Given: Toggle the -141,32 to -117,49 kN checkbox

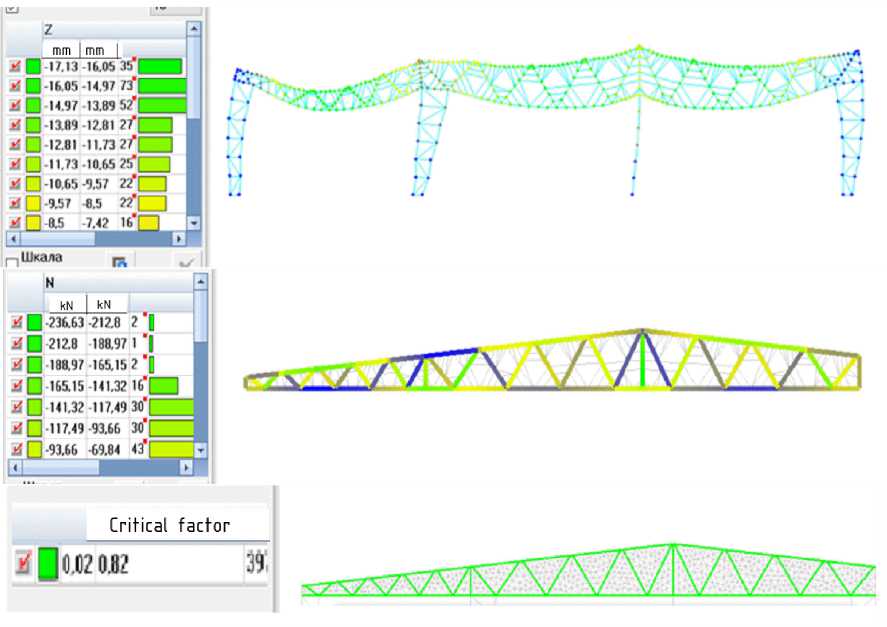Looking at the screenshot, I should 17,407.
